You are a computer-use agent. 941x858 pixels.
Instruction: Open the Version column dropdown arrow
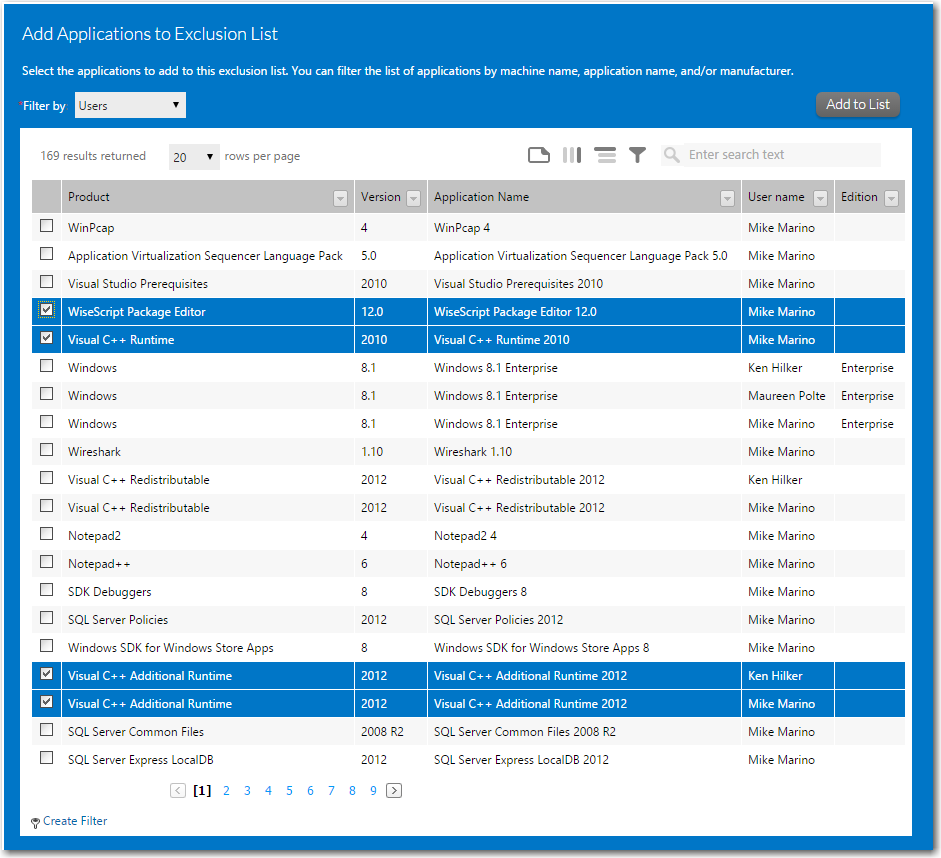[x=413, y=198]
